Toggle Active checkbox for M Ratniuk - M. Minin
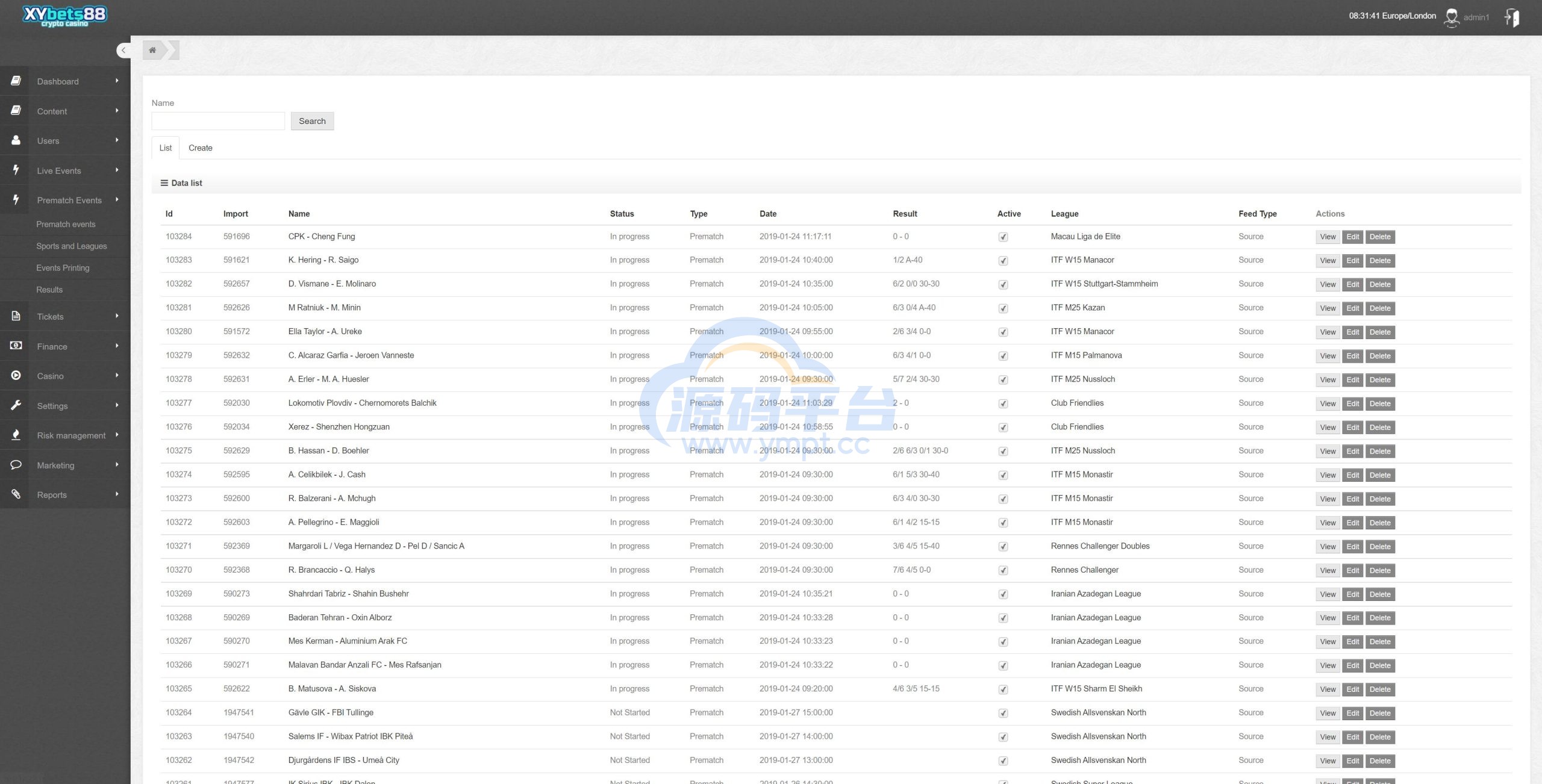Viewport: 1542px width, 784px height. click(1003, 308)
